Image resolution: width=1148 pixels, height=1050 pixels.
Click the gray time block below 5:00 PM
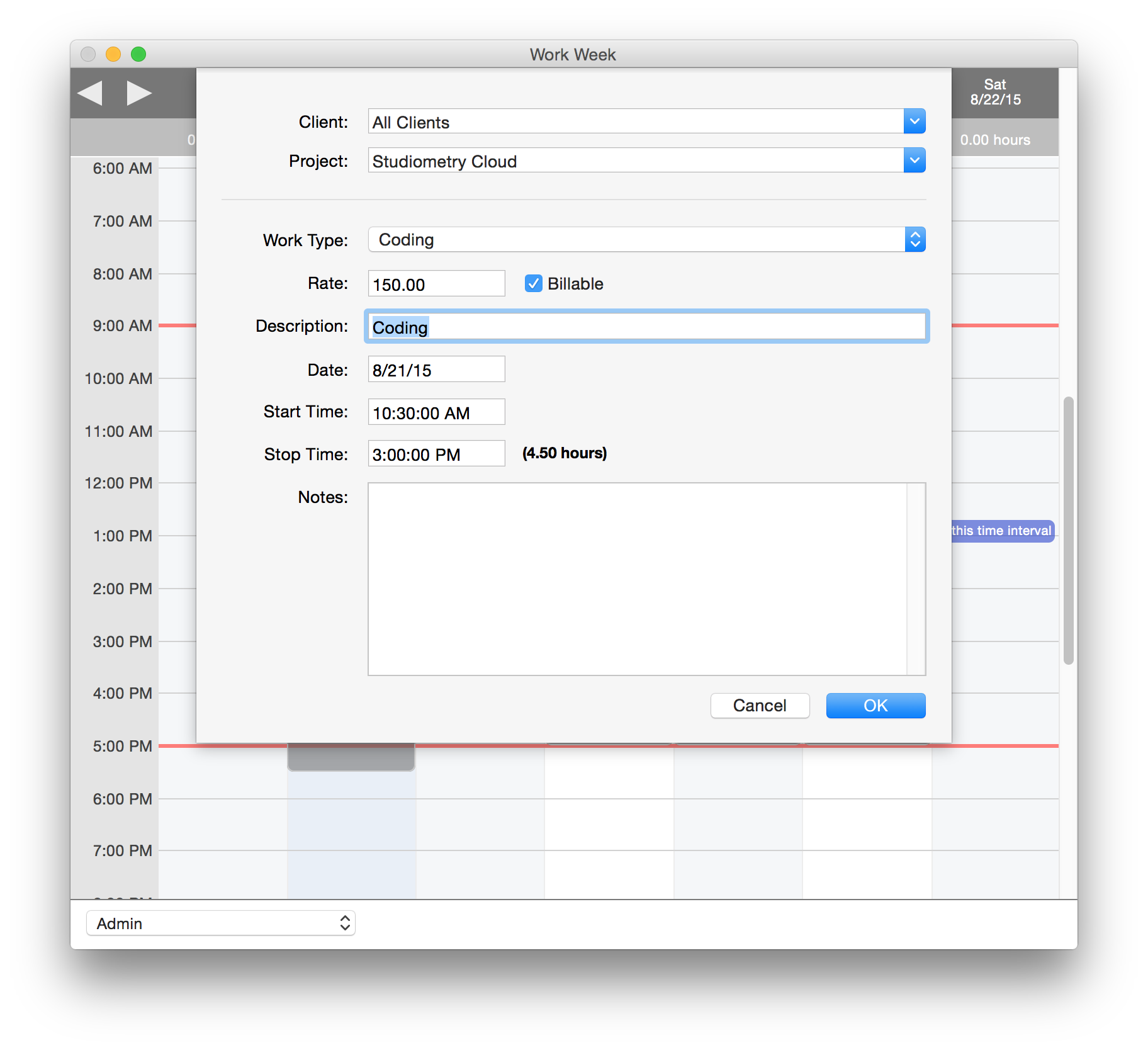pyautogui.click(x=351, y=757)
